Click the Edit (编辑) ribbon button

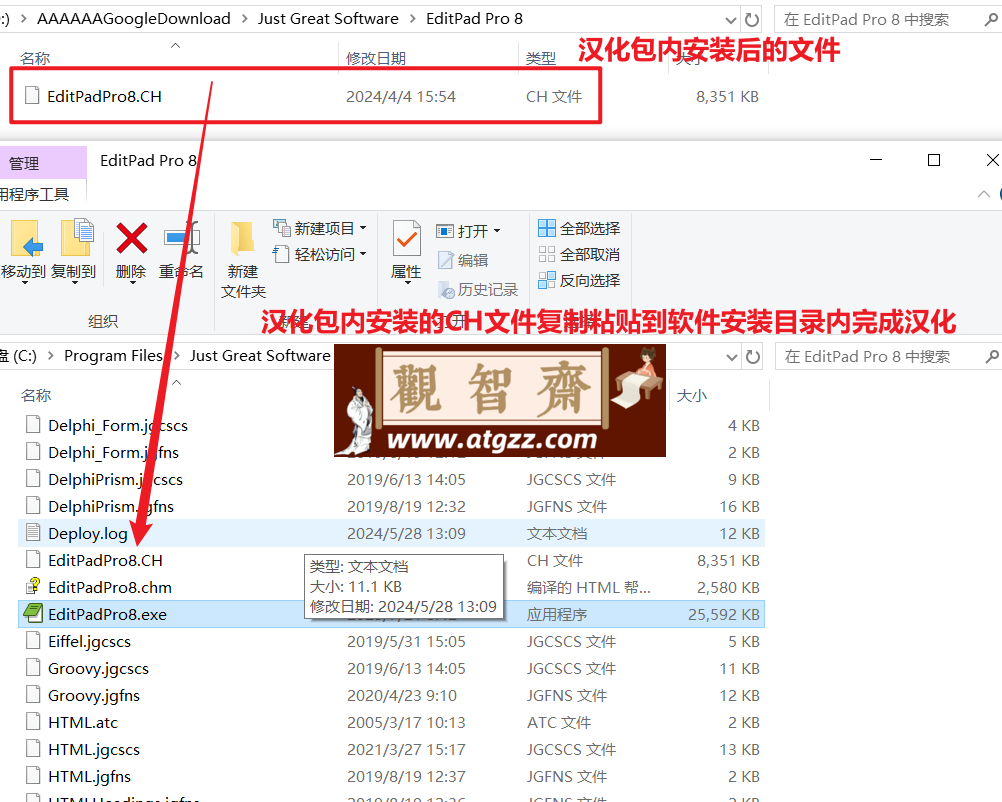(x=463, y=260)
